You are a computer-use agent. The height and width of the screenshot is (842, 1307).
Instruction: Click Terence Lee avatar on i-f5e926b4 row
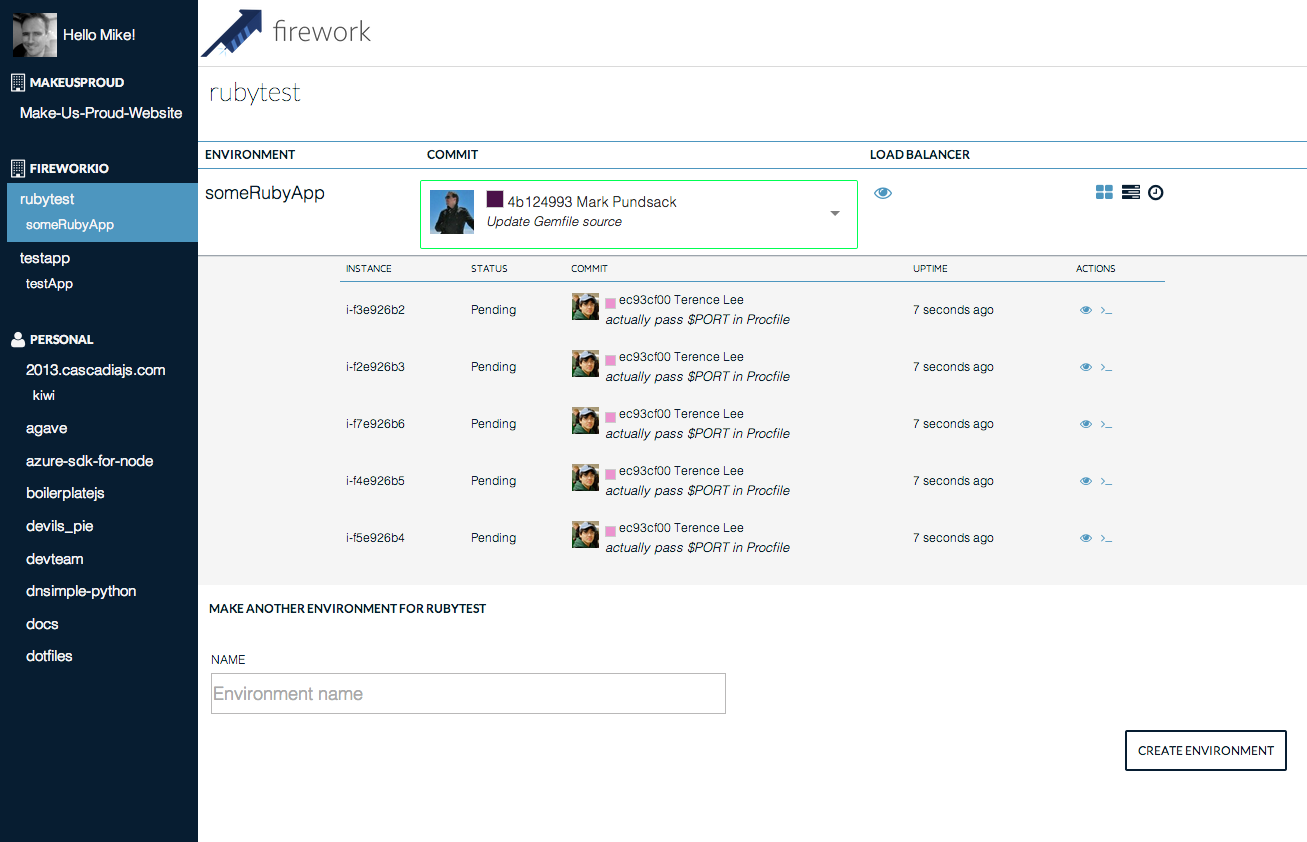585,535
